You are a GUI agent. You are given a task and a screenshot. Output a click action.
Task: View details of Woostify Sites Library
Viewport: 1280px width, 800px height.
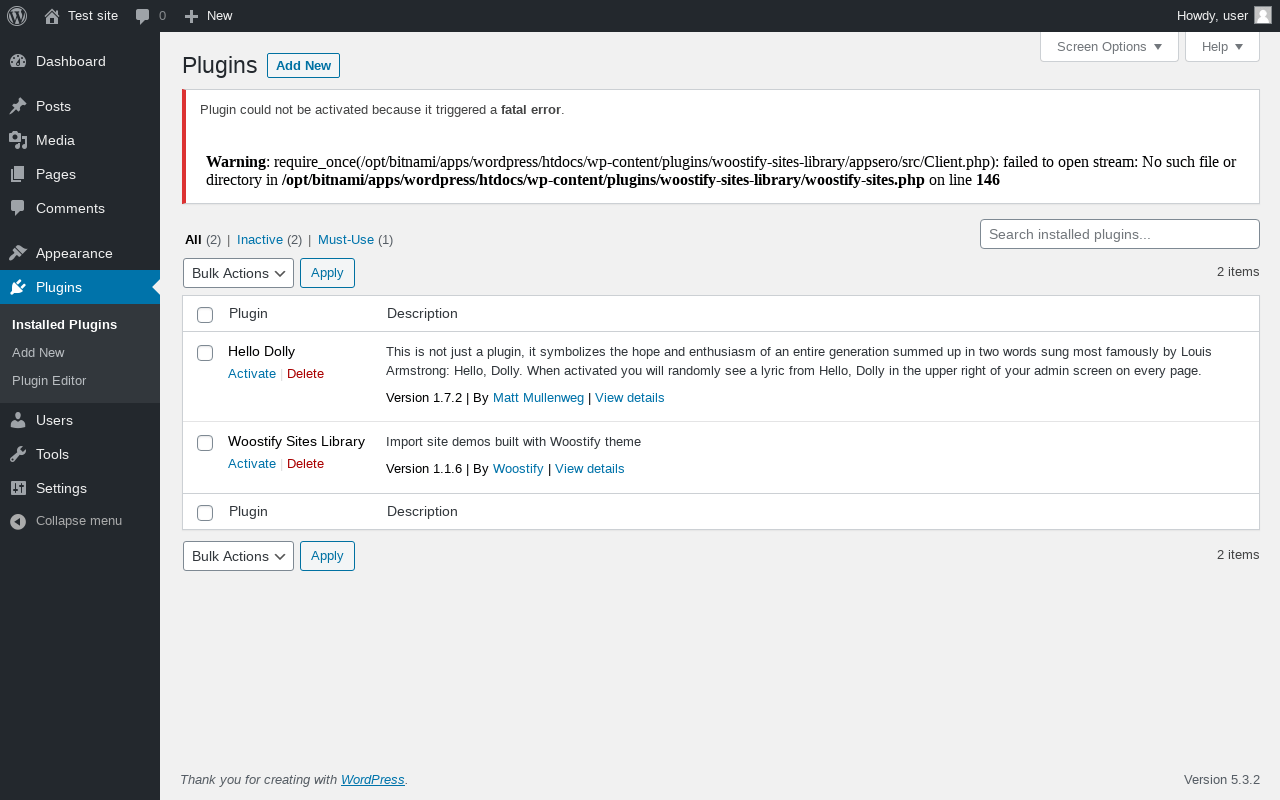click(590, 468)
